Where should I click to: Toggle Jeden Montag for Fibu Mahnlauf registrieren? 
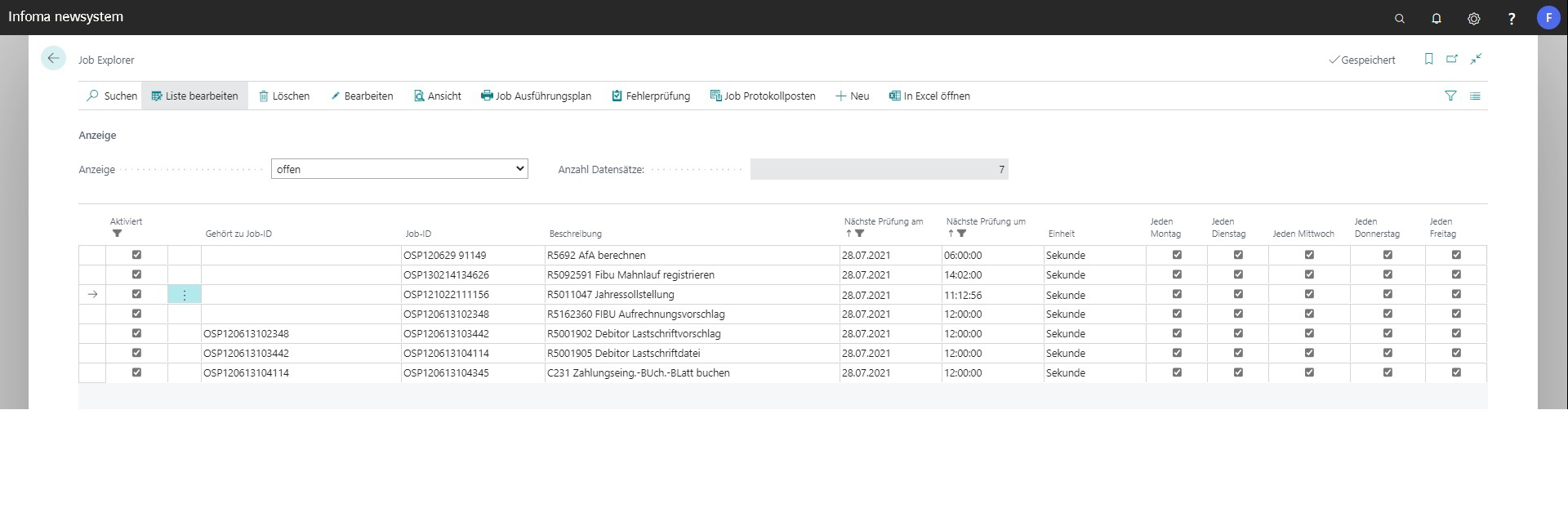1177,274
